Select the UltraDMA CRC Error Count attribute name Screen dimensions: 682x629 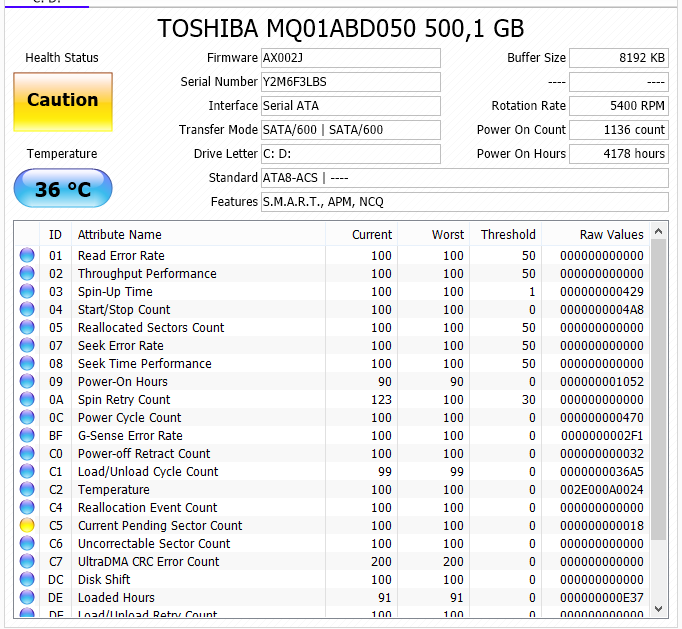[x=148, y=562]
